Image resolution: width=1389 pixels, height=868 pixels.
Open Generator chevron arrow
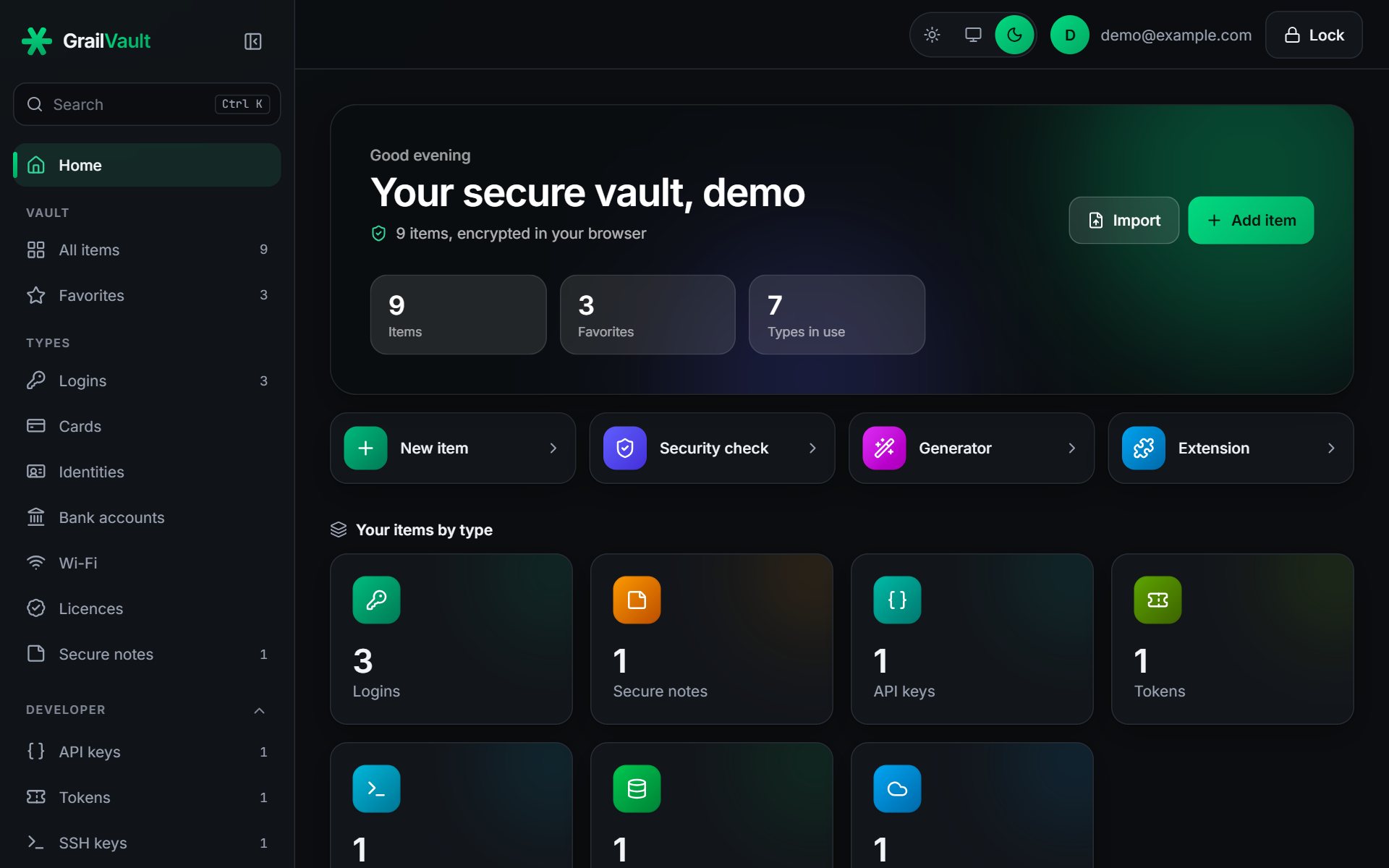(1071, 448)
